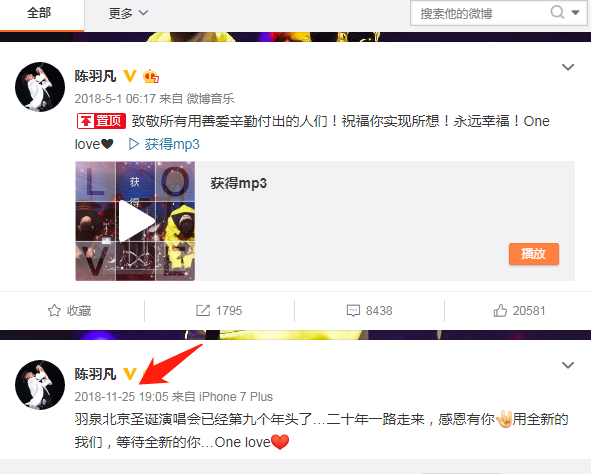
Task: Click the gold V verification badge on first post
Action: click(130, 76)
